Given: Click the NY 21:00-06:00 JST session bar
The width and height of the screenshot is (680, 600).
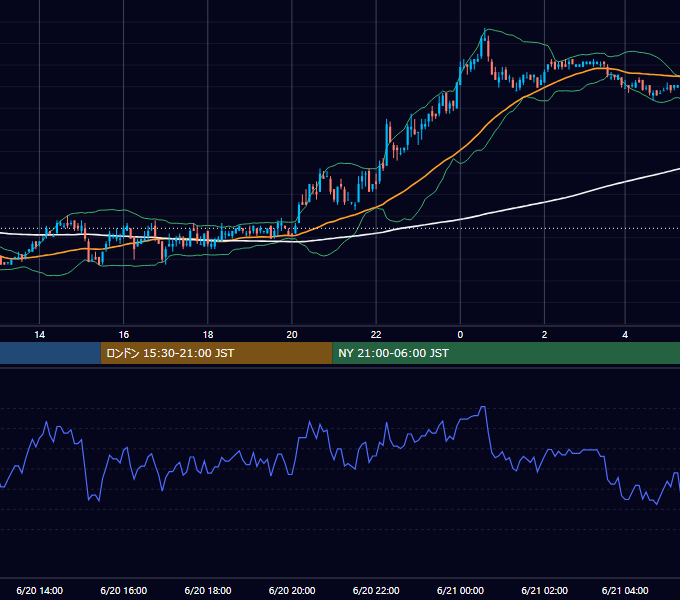Looking at the screenshot, I should 506,353.
